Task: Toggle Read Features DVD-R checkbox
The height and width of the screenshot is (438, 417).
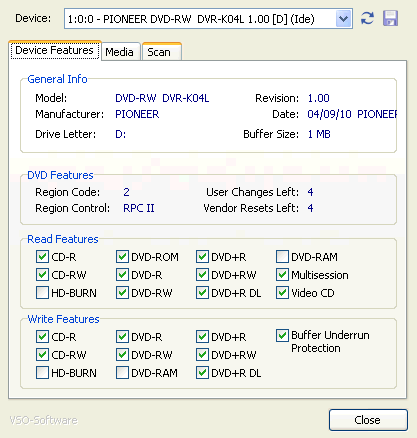Action: [x=122, y=275]
